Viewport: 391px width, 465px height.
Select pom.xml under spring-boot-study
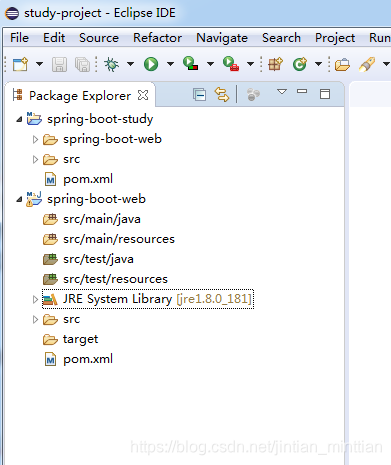click(x=88, y=179)
